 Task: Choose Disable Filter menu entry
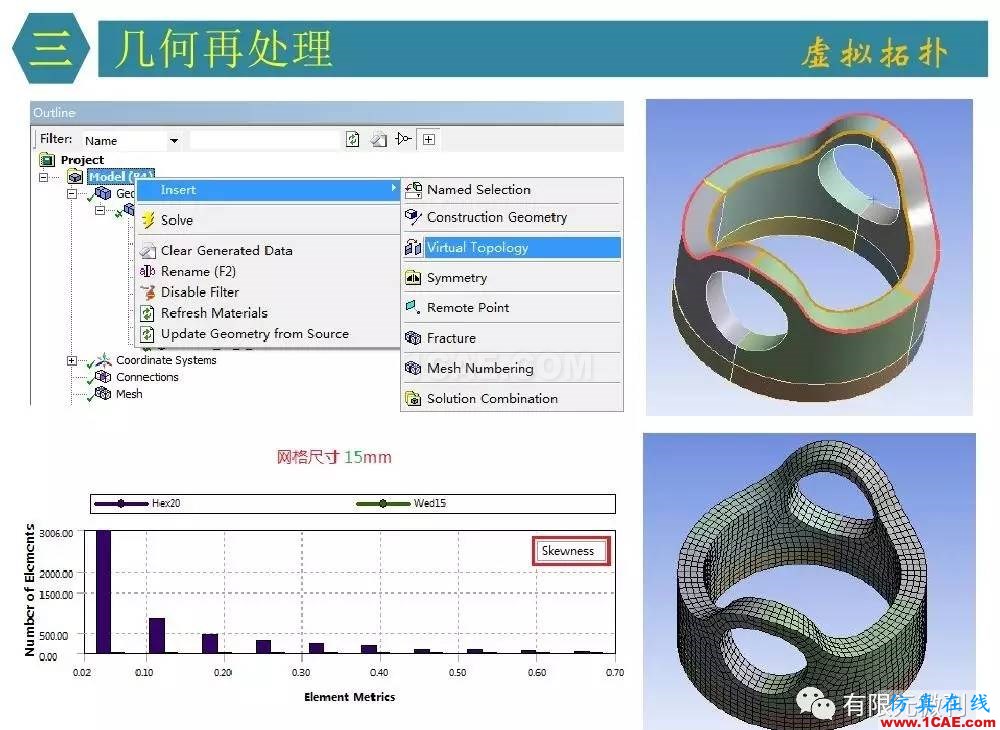(x=268, y=292)
